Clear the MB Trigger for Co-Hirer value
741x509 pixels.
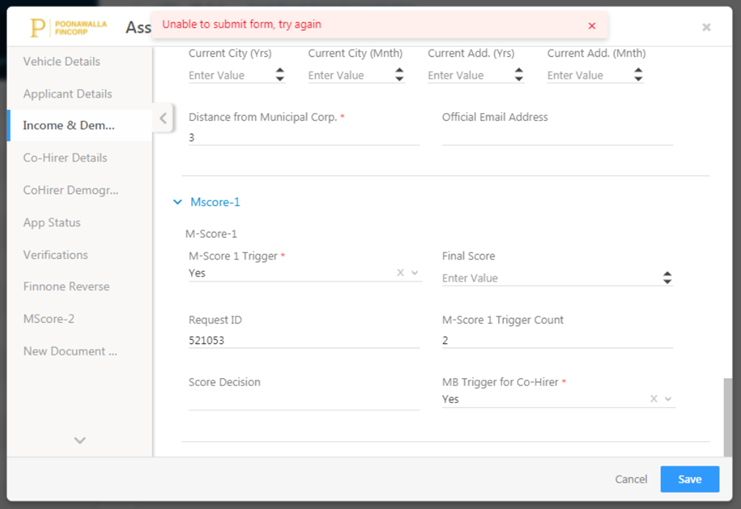point(654,399)
